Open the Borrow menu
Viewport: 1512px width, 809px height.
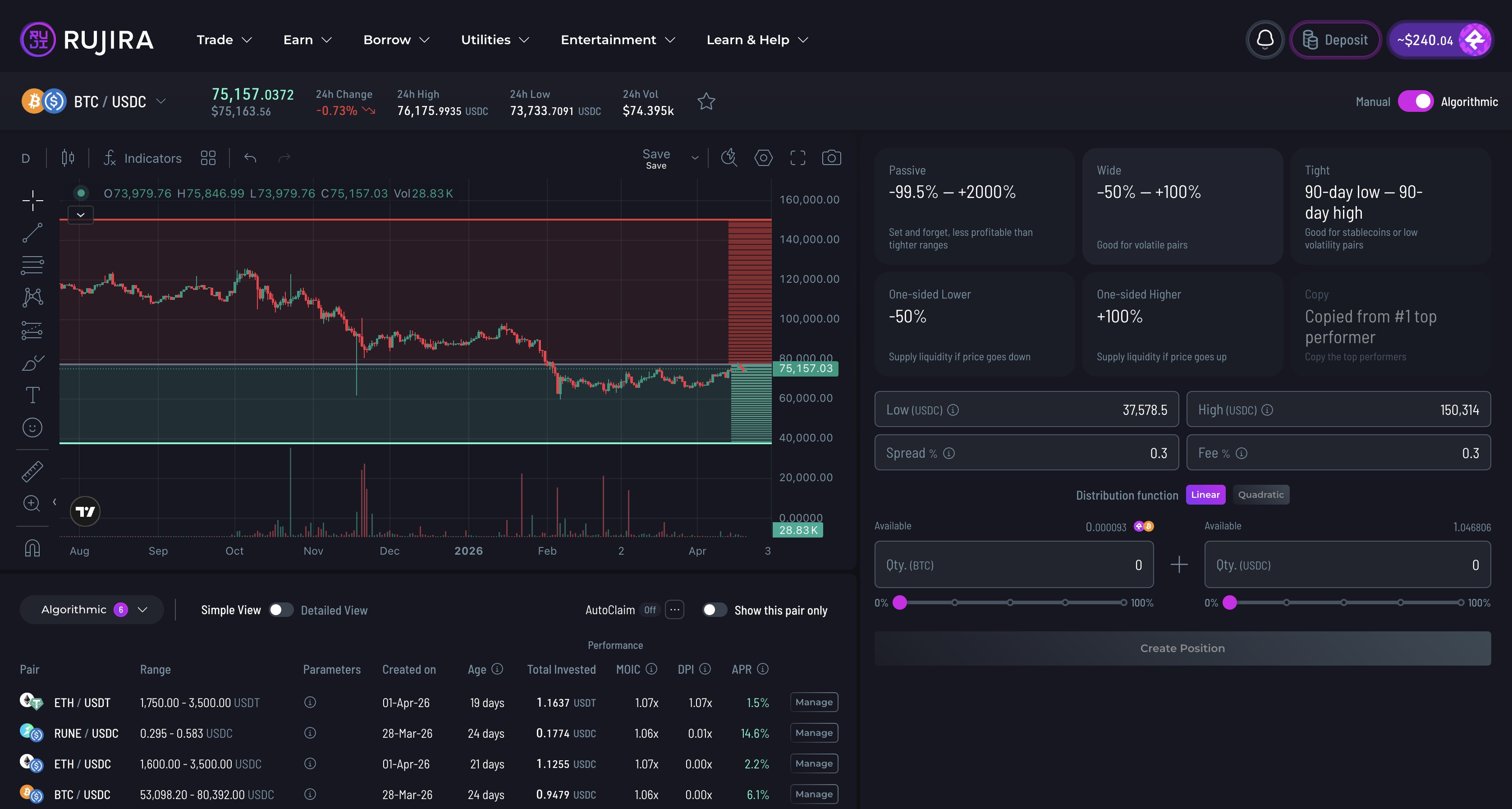click(x=397, y=40)
